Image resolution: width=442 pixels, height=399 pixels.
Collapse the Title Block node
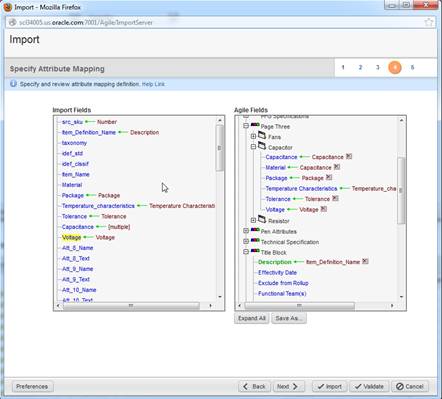coord(246,252)
